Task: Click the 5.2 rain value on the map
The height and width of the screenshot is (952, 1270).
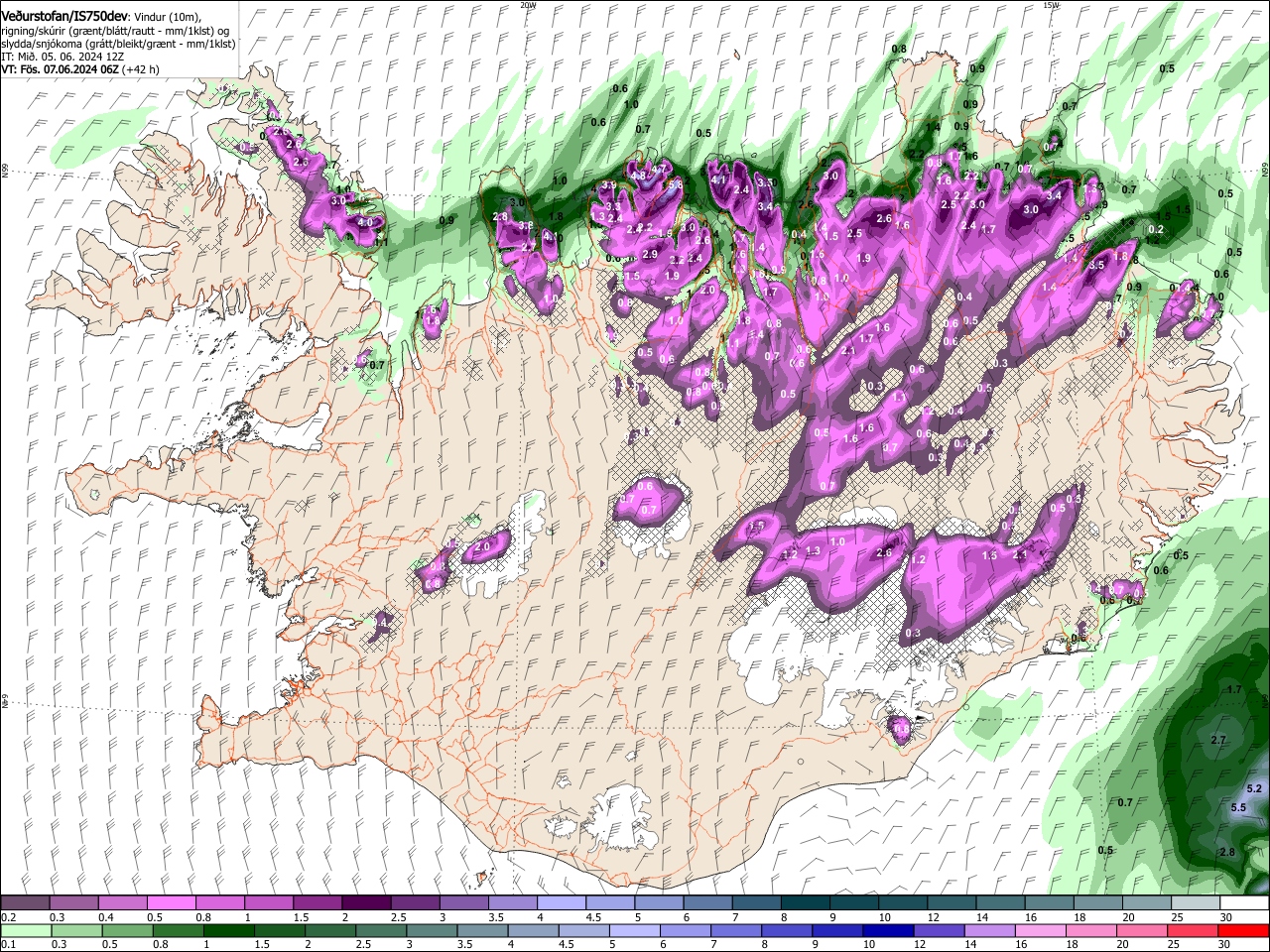Action: tap(1253, 788)
